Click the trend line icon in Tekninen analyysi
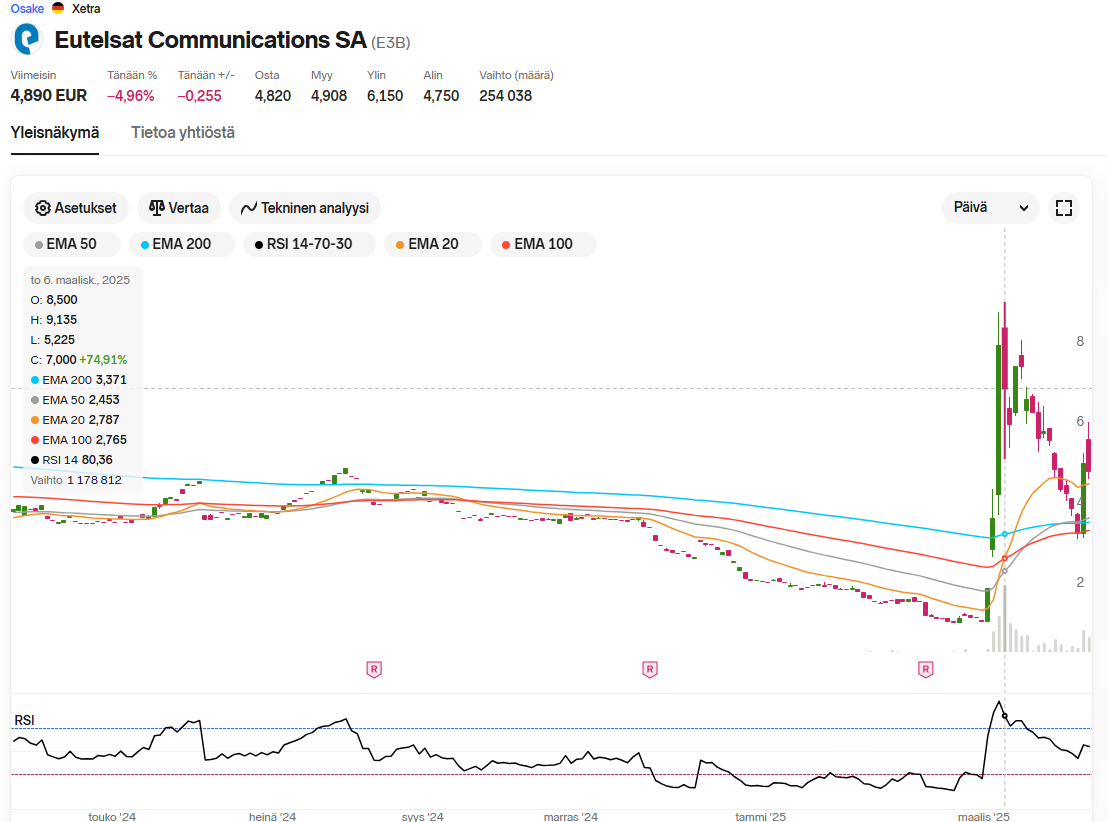Screen dimensions: 1108x822 coord(249,209)
